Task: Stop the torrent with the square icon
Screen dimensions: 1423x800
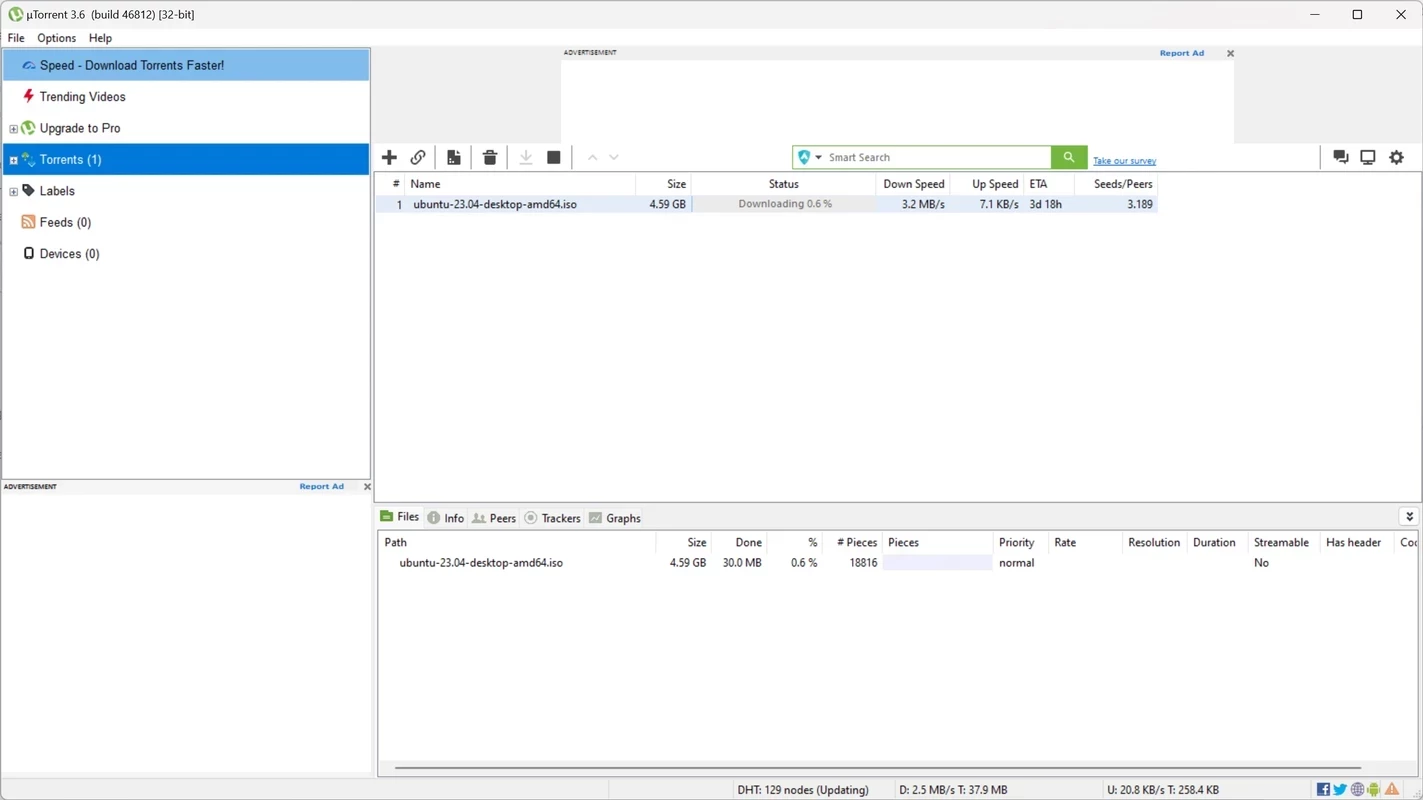Action: 554,157
